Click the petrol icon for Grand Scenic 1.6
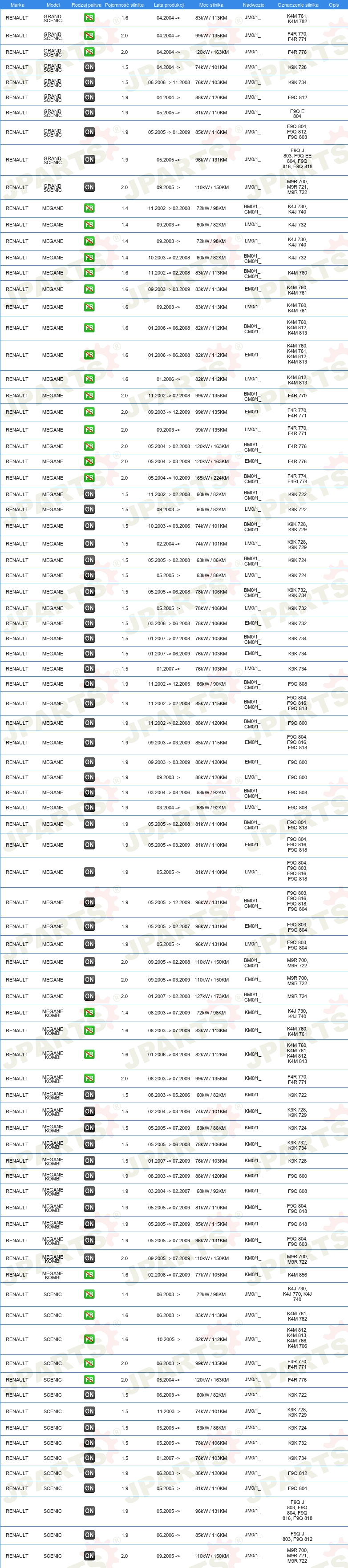 (x=89, y=18)
